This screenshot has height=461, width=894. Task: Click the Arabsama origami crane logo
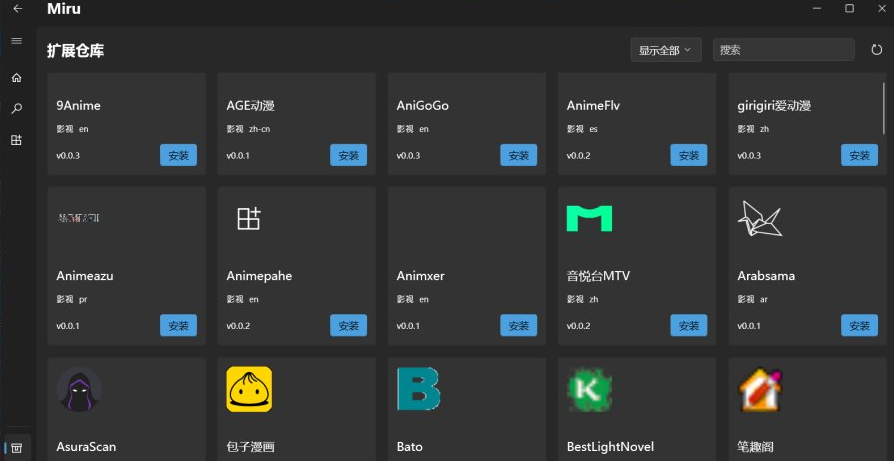[759, 219]
